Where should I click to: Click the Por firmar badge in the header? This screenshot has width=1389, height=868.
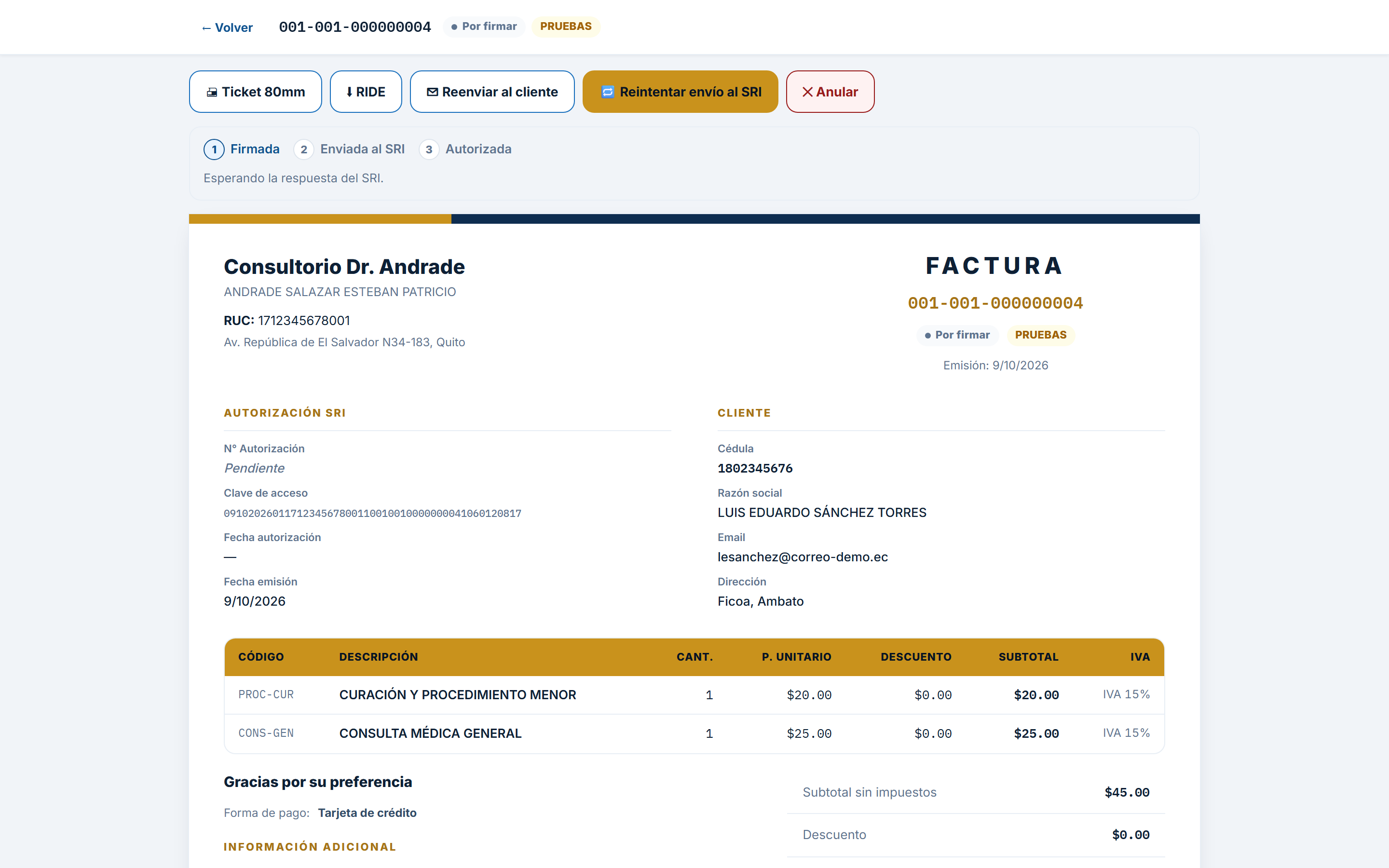pyautogui.click(x=484, y=27)
